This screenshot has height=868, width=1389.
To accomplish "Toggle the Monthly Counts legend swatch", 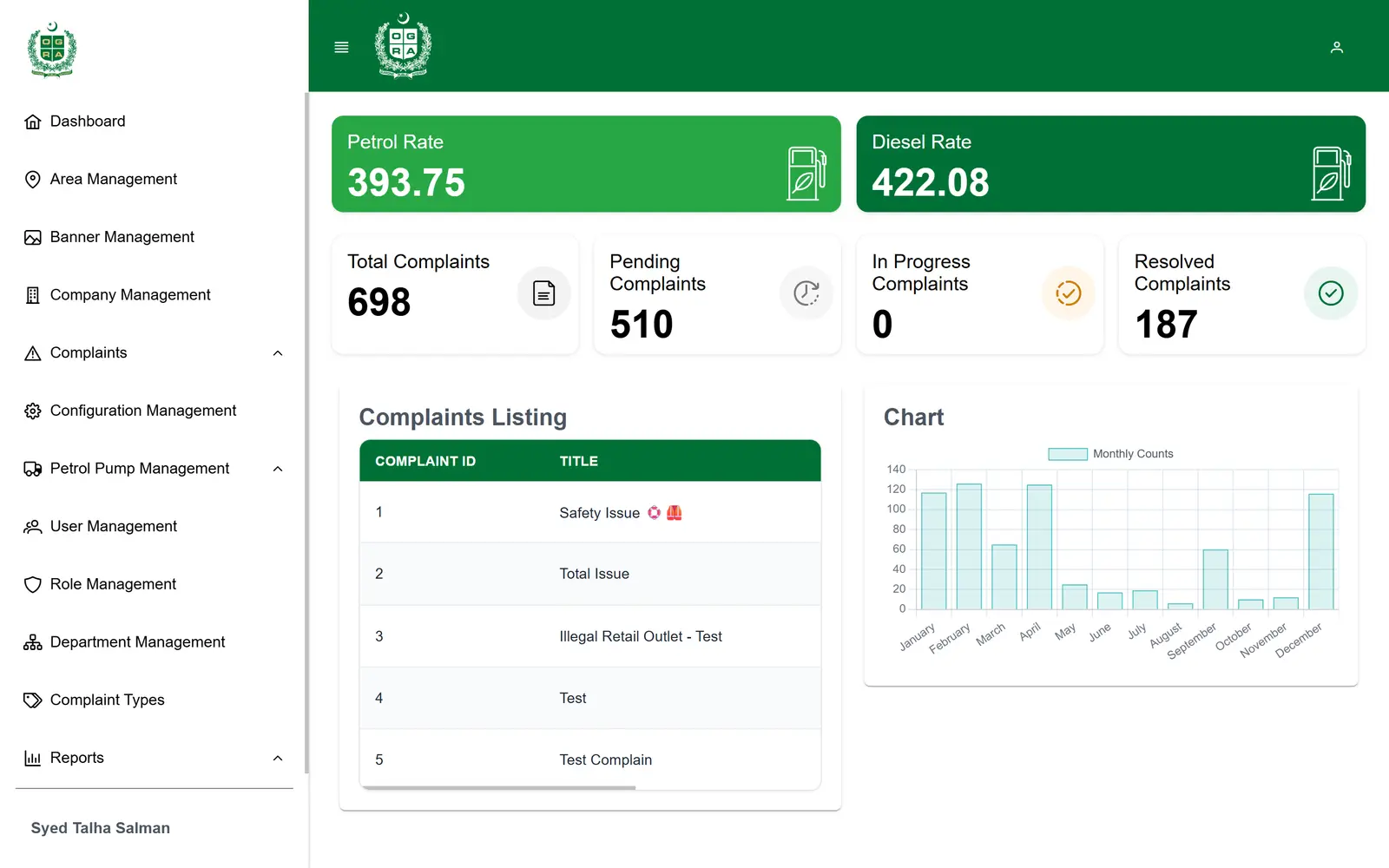I will pyautogui.click(x=1068, y=454).
